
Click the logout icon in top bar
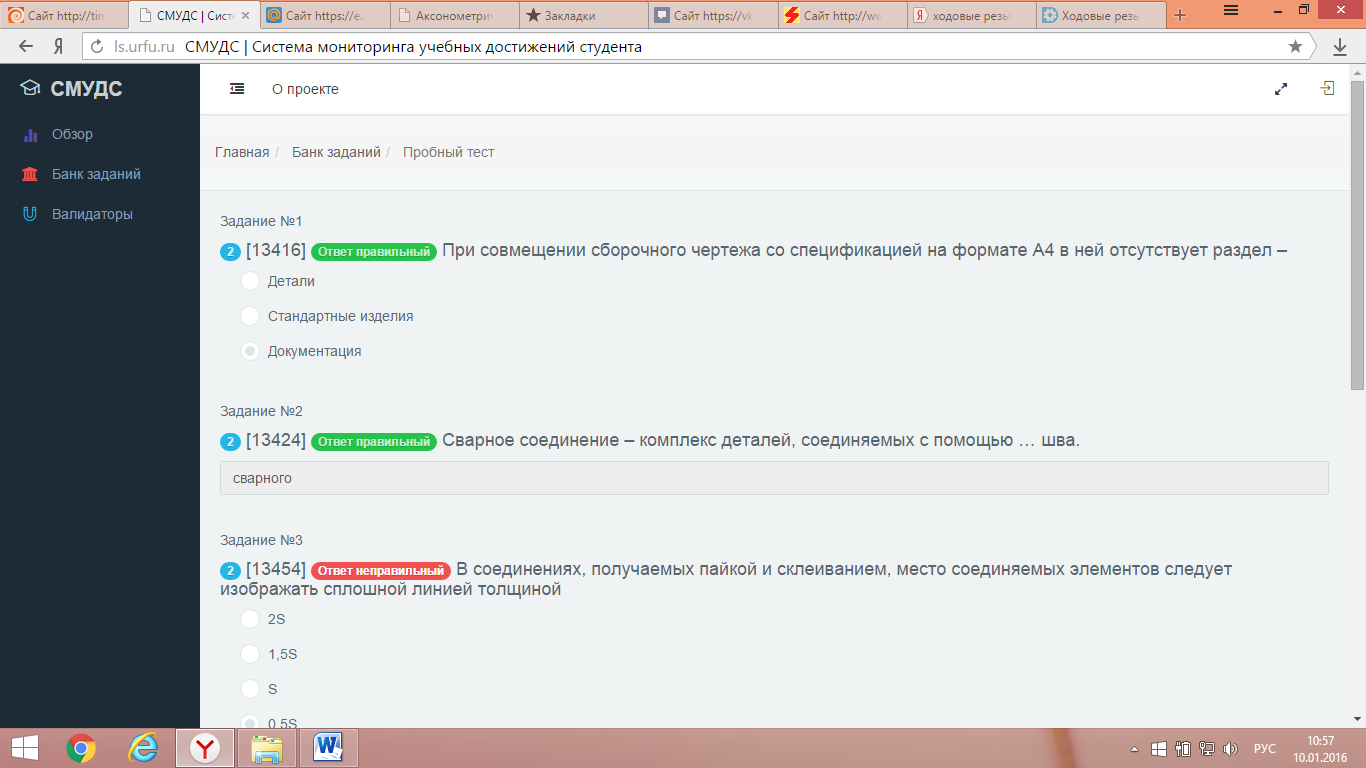point(1327,89)
